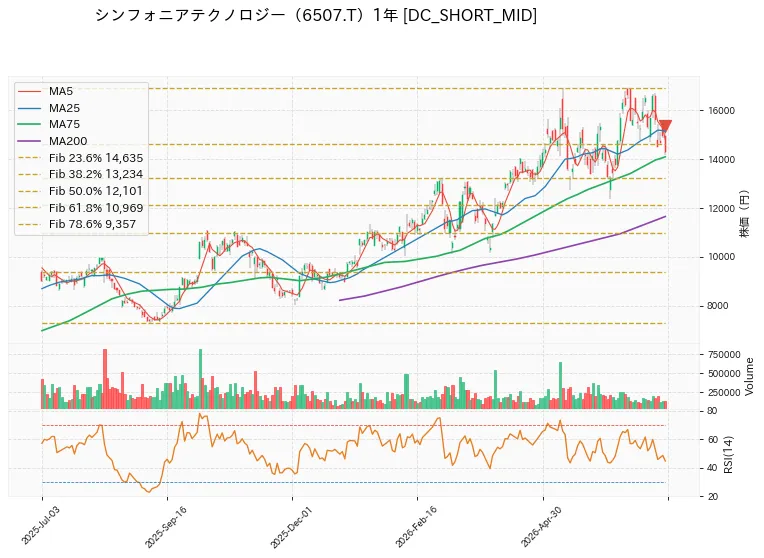The height and width of the screenshot is (558, 764).
Task: Select Fib 50.0% 12,101 legend entry
Action: (80, 191)
